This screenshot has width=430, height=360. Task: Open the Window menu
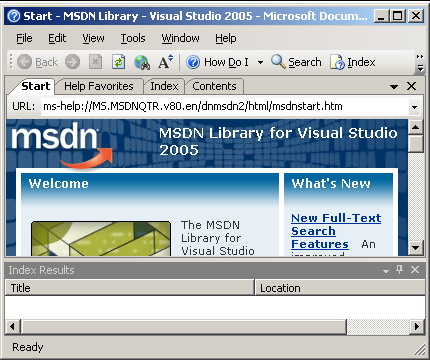click(180, 38)
